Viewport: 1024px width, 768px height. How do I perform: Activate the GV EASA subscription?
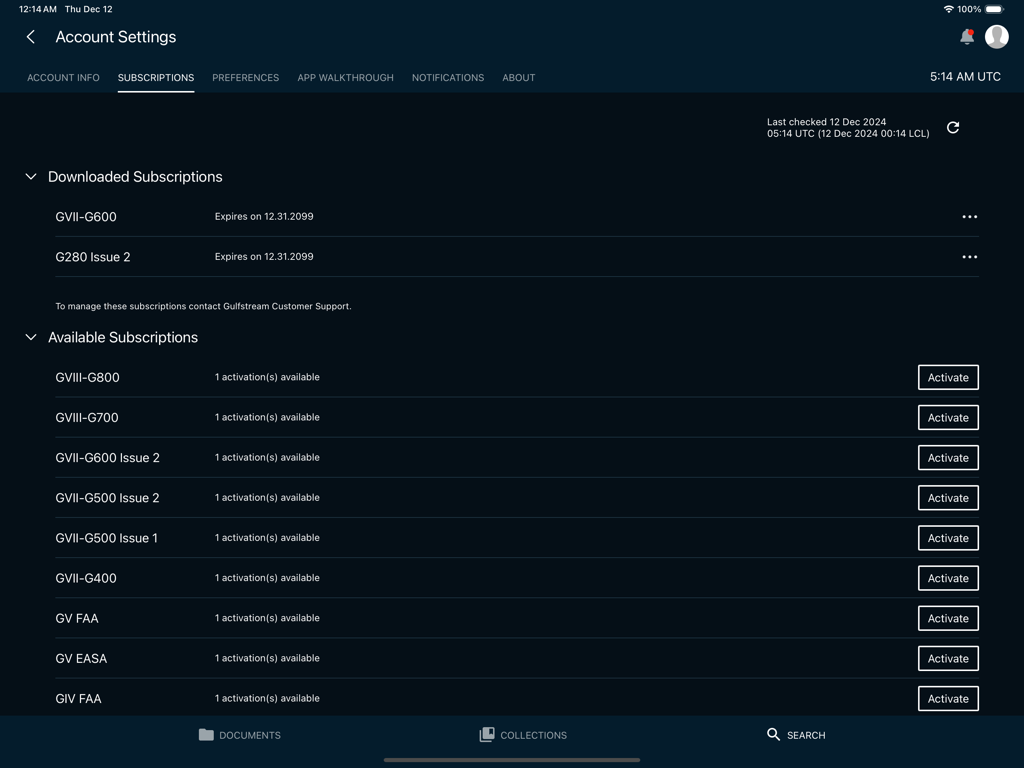(x=946, y=658)
